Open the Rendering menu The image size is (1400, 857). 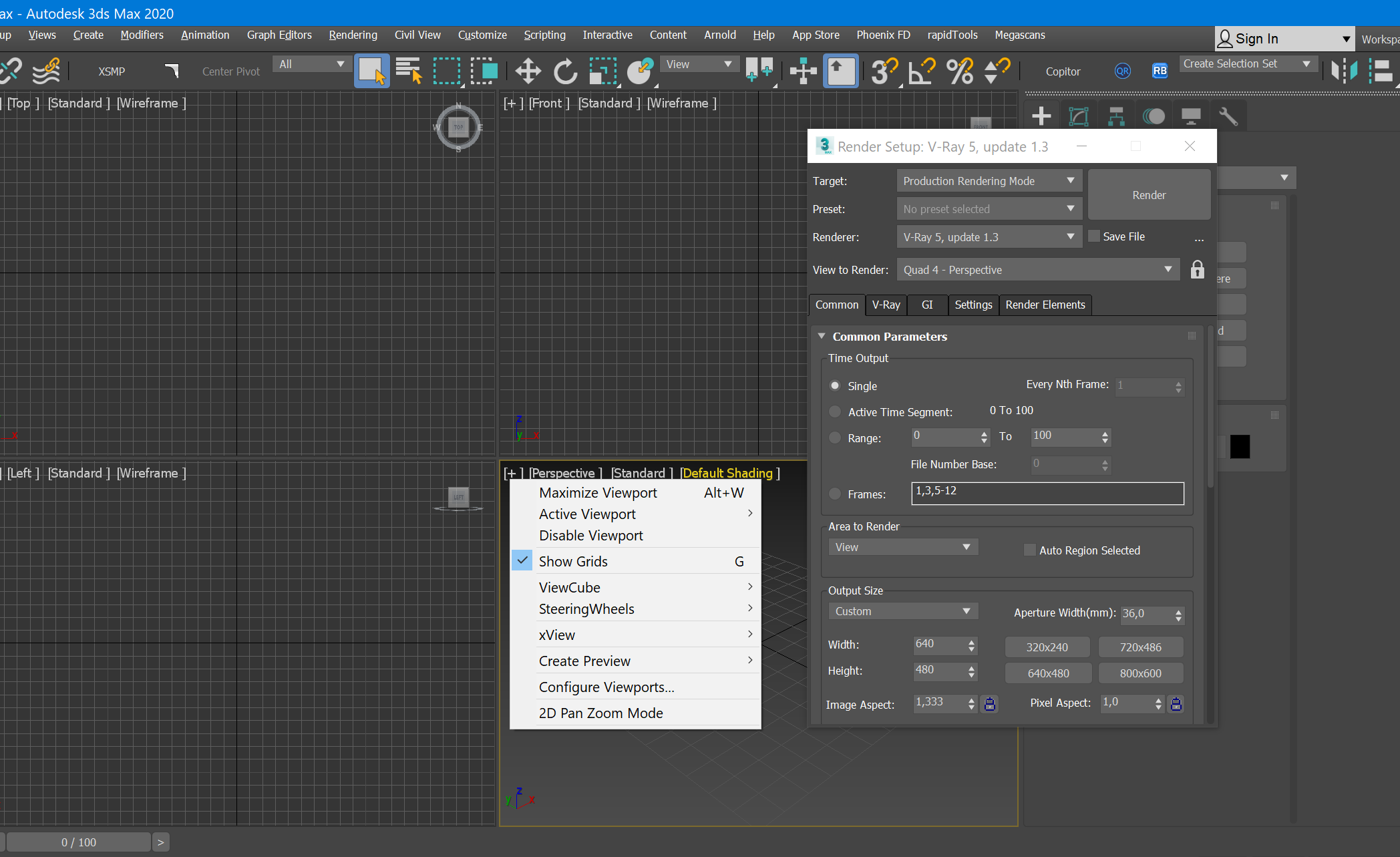[353, 35]
